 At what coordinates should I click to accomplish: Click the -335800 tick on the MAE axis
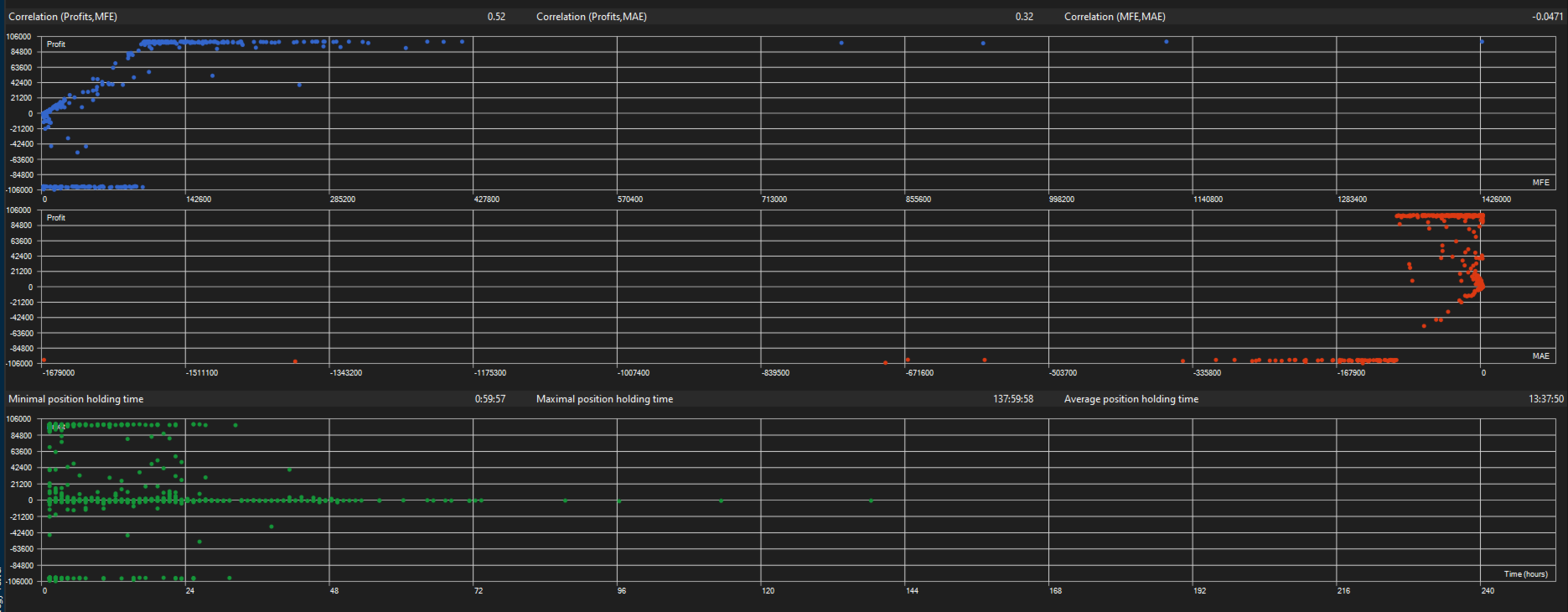coord(1208,373)
